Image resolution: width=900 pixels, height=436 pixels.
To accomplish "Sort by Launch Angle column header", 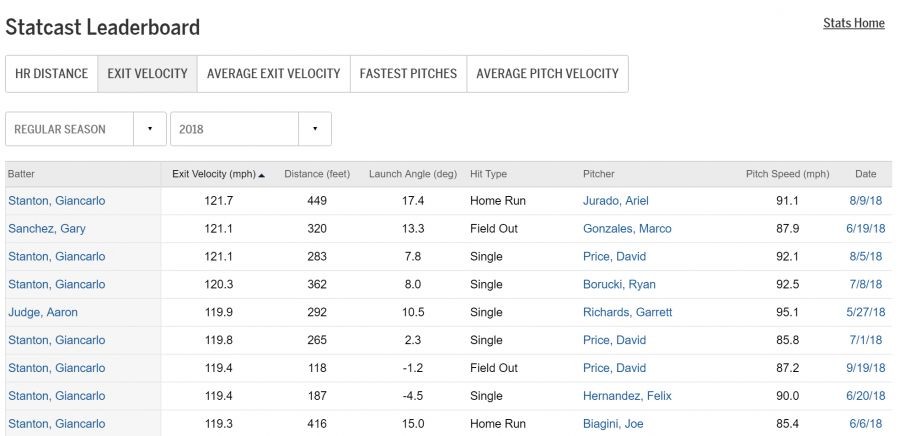I will (x=412, y=174).
